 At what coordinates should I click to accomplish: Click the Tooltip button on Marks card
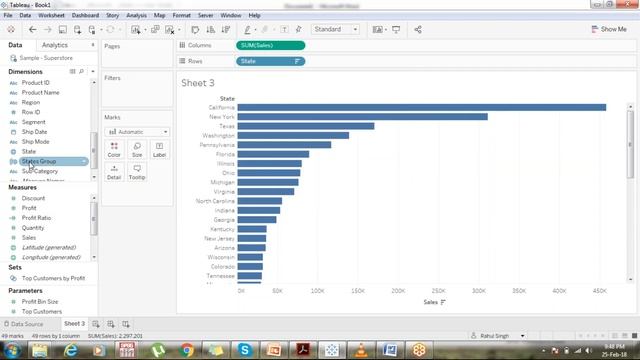tap(137, 172)
